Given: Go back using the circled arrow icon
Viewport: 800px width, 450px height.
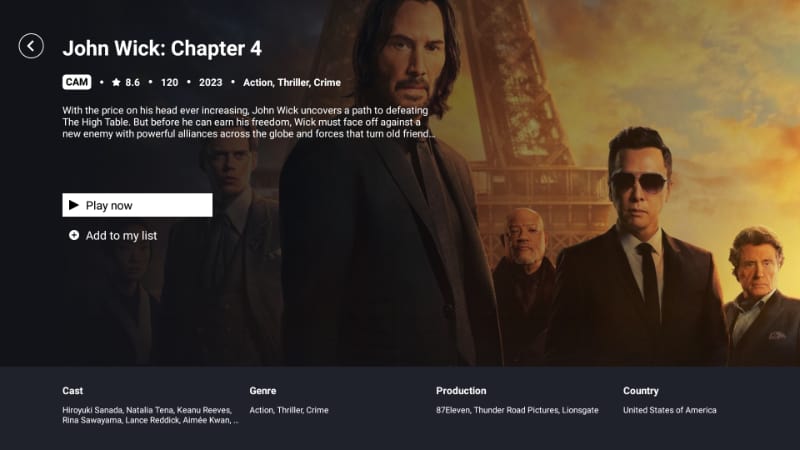Looking at the screenshot, I should click(31, 46).
